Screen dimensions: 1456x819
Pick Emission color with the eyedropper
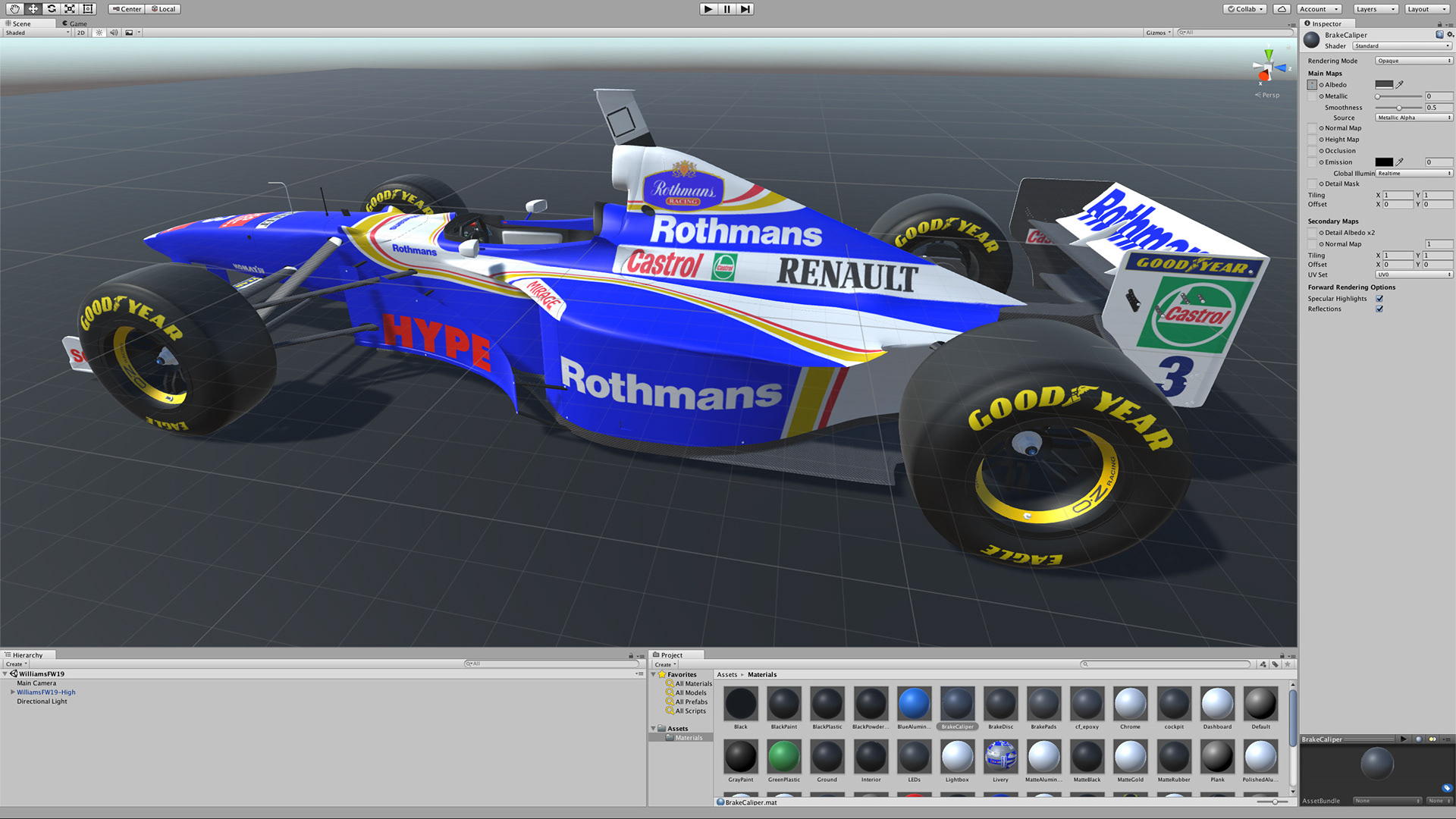[1400, 162]
